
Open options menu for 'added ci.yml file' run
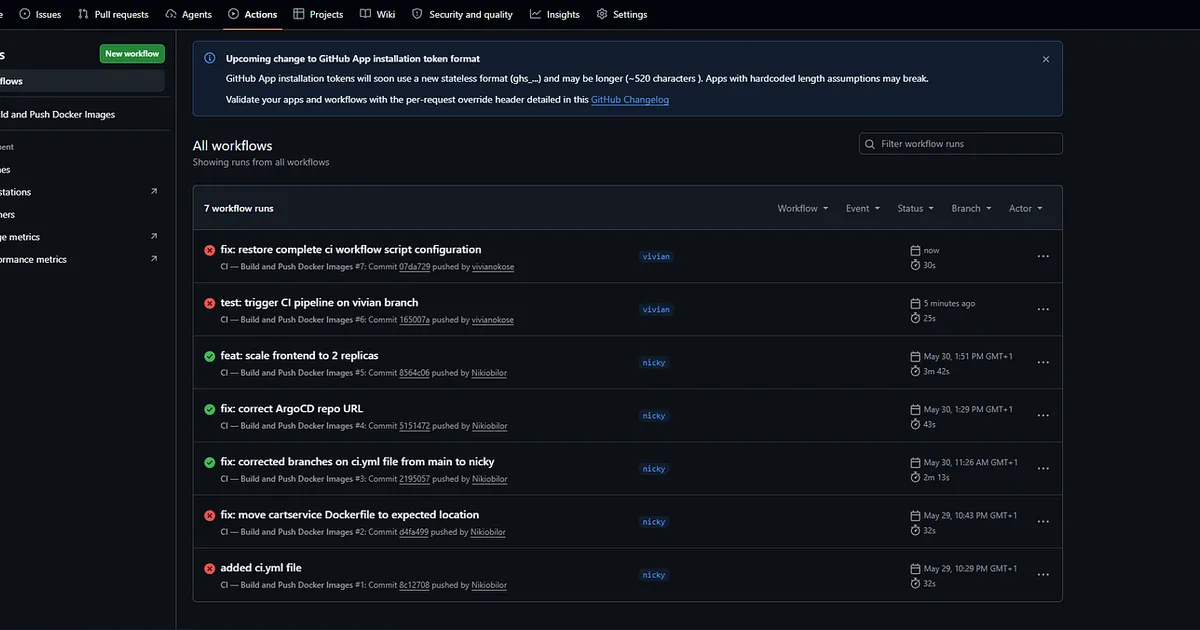(1043, 574)
